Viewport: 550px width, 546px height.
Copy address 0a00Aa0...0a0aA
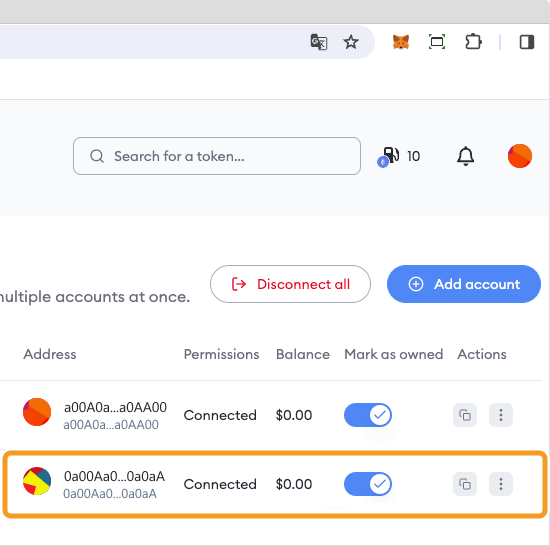pos(465,484)
